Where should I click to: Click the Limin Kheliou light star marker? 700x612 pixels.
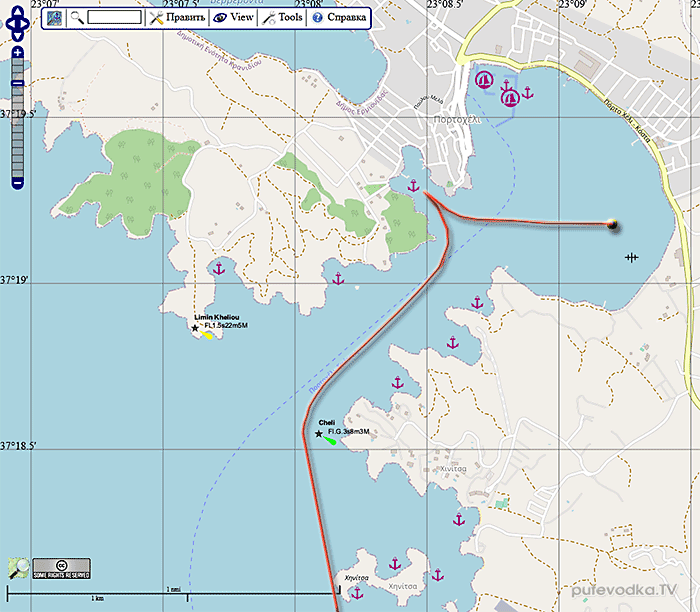[195, 328]
